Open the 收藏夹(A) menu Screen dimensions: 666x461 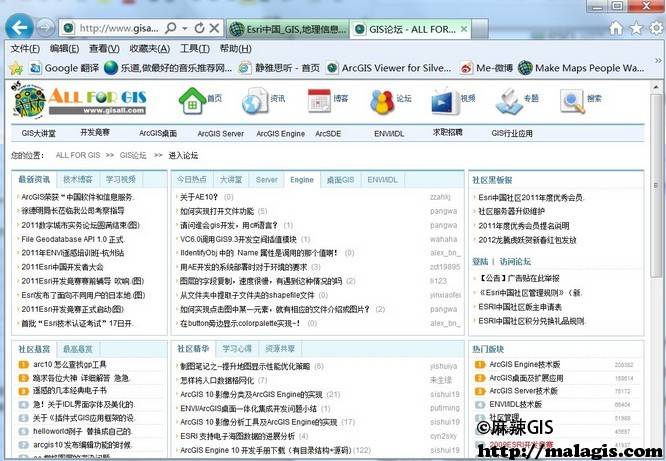(x=150, y=48)
